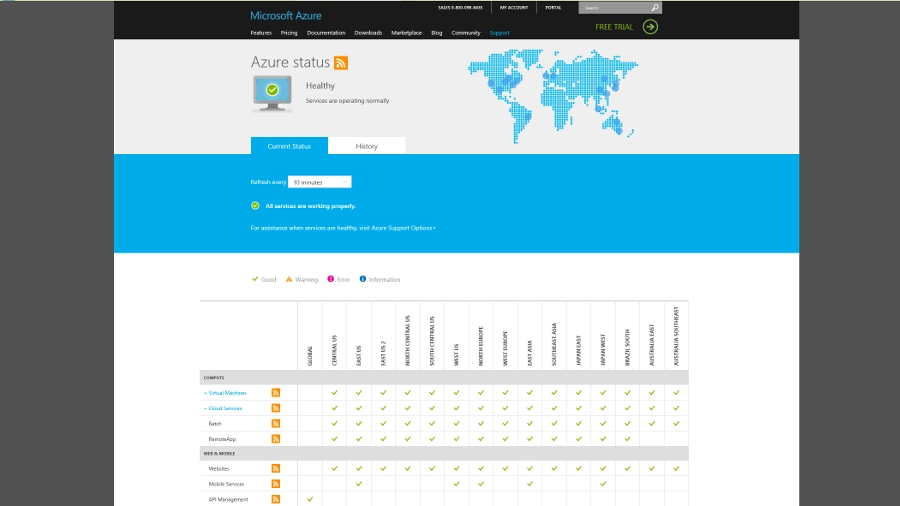
Task: Expand the Virtual Machines row
Action: [225, 393]
